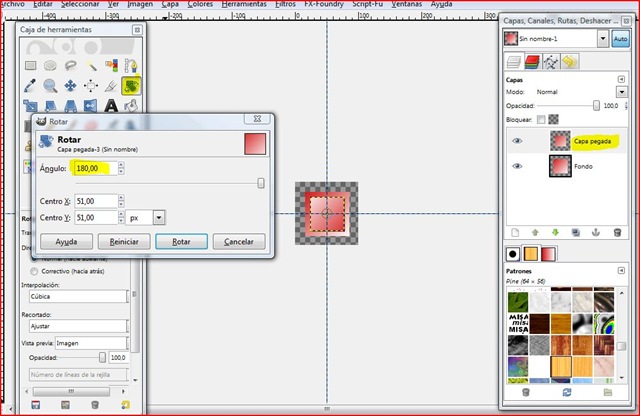Select Correctivo (hacia atrás) radio option
The height and width of the screenshot is (416, 640).
click(x=34, y=271)
